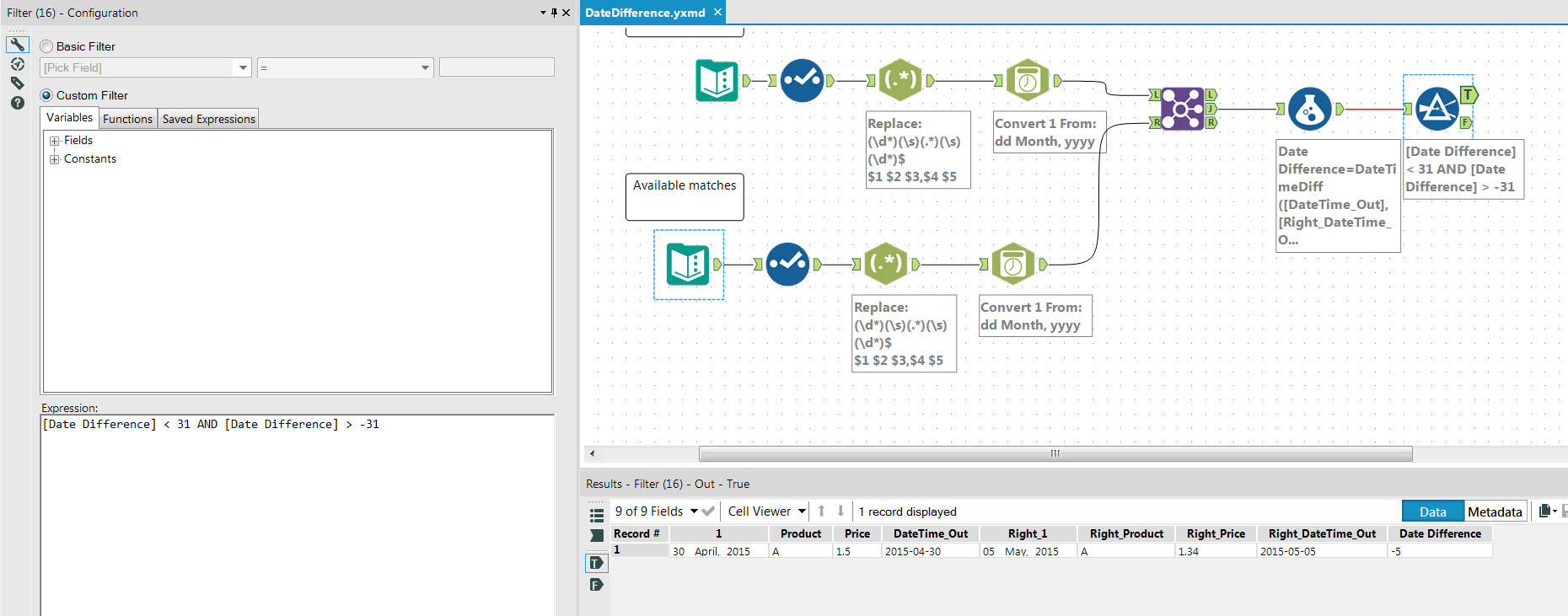Toggle the fields apply checkmark in the results
The image size is (1568, 616).
(708, 511)
